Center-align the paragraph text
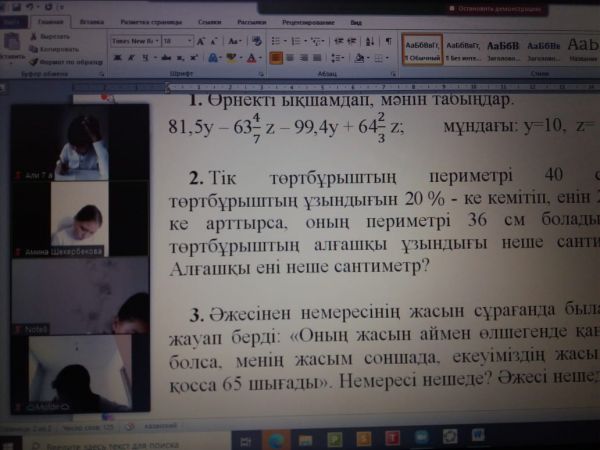Viewport: 600px width, 450px height. pyautogui.click(x=290, y=58)
